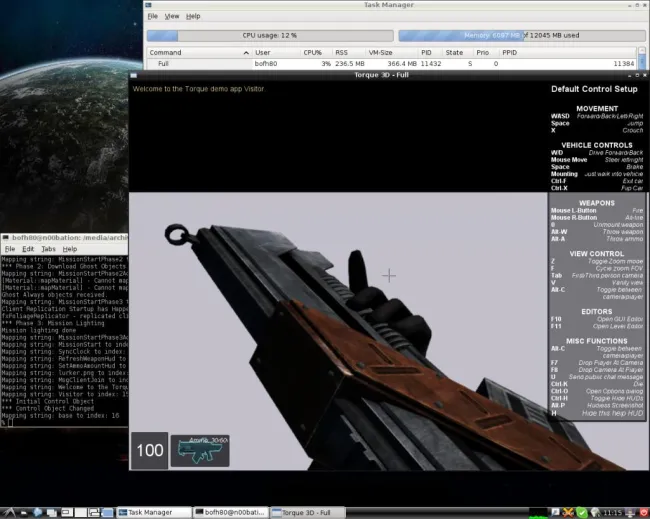Open the Help menu in Task Manager
Image resolution: width=650 pixels, height=519 pixels.
[x=193, y=17]
